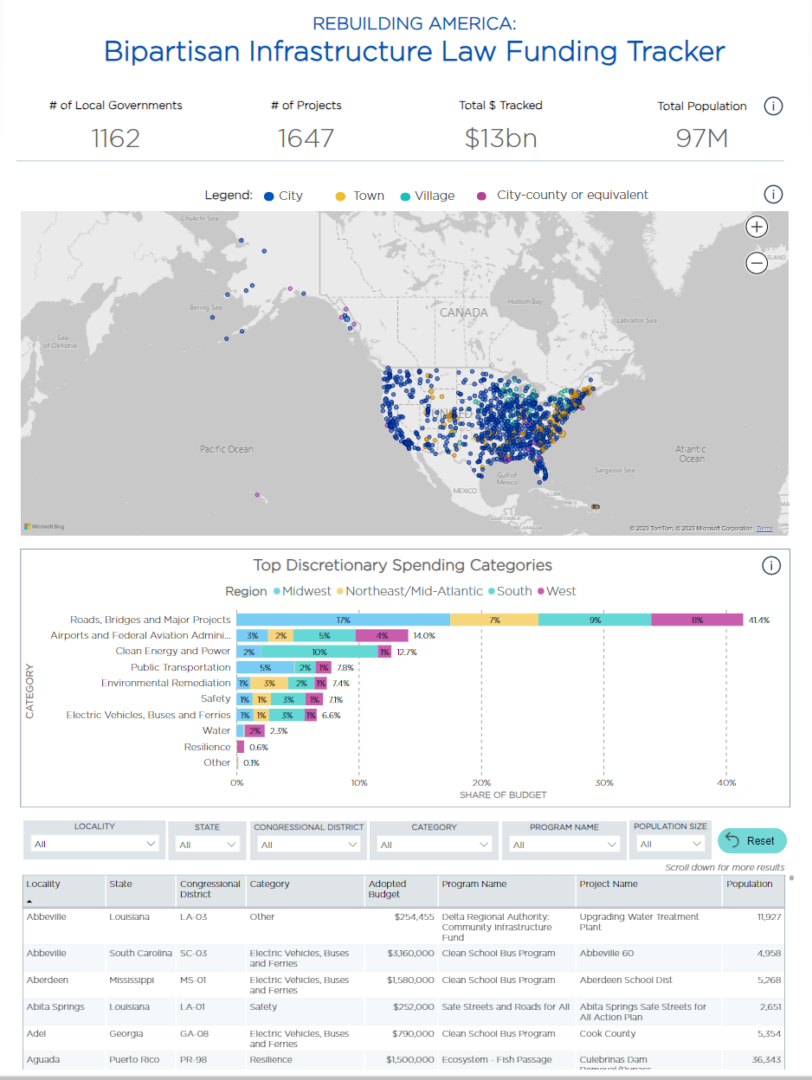The image size is (812, 1080).
Task: Open the spending categories chart info icon
Action: pyautogui.click(x=771, y=566)
